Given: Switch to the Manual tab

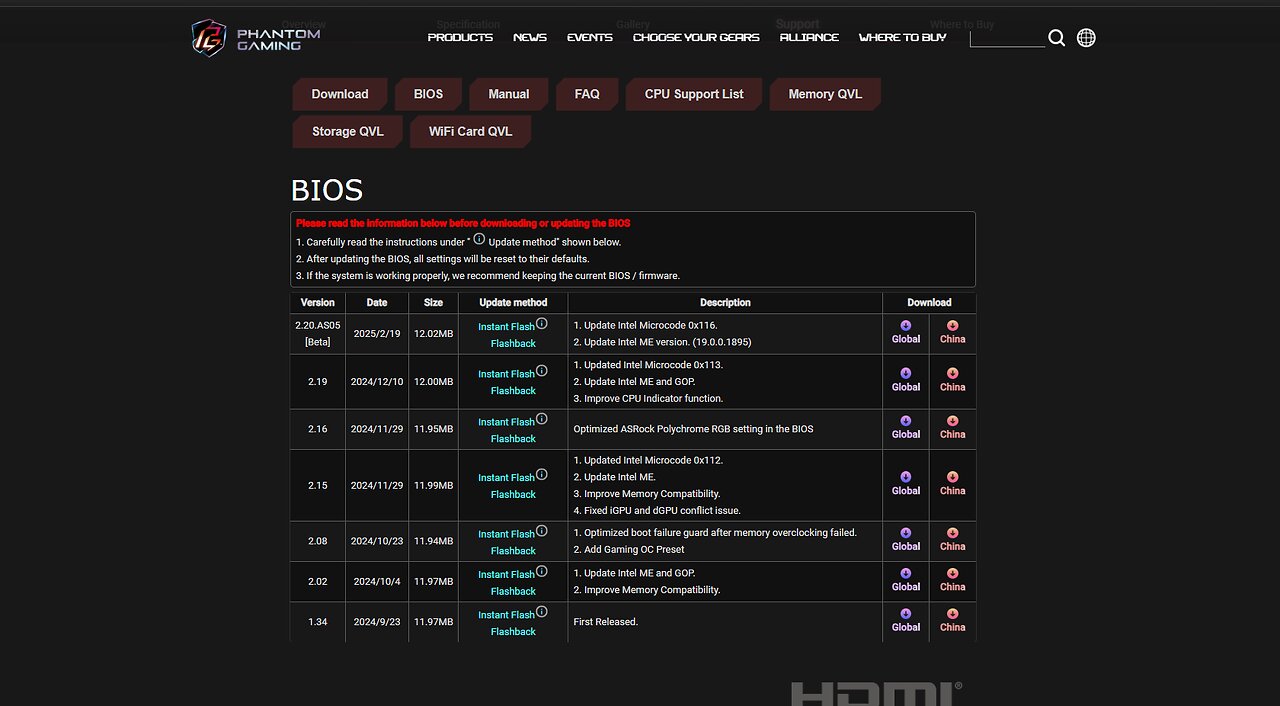Looking at the screenshot, I should pos(509,94).
